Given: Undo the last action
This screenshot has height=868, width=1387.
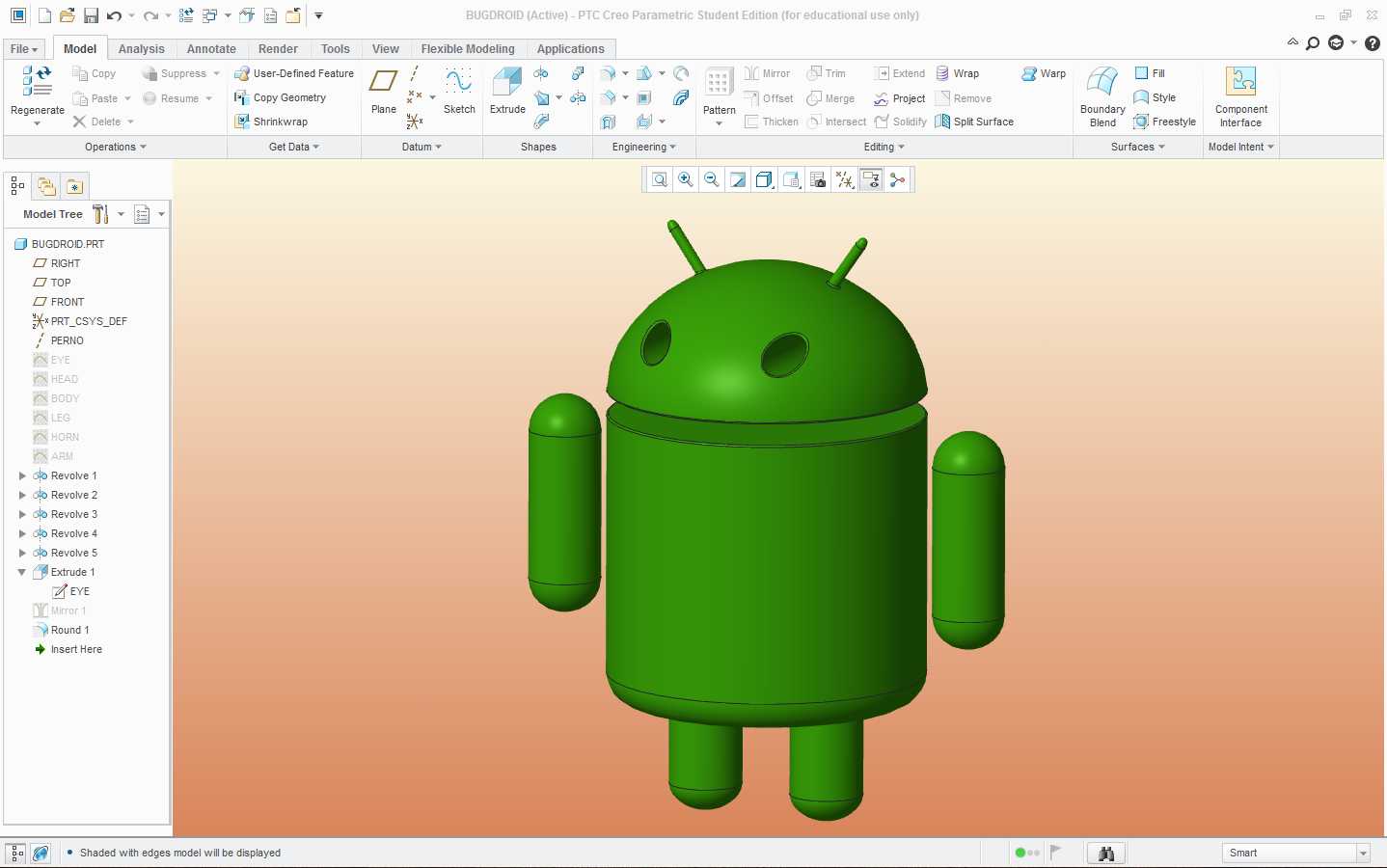Looking at the screenshot, I should 115,15.
